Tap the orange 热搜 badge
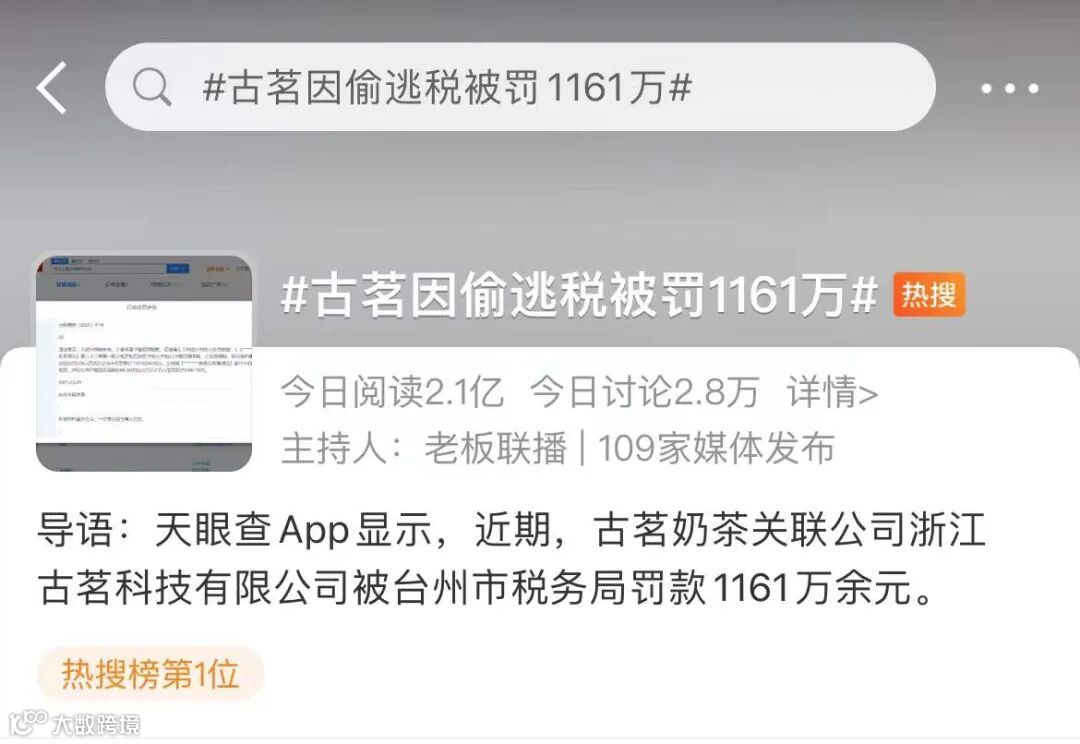Image resolution: width=1080 pixels, height=744 pixels. click(x=929, y=295)
